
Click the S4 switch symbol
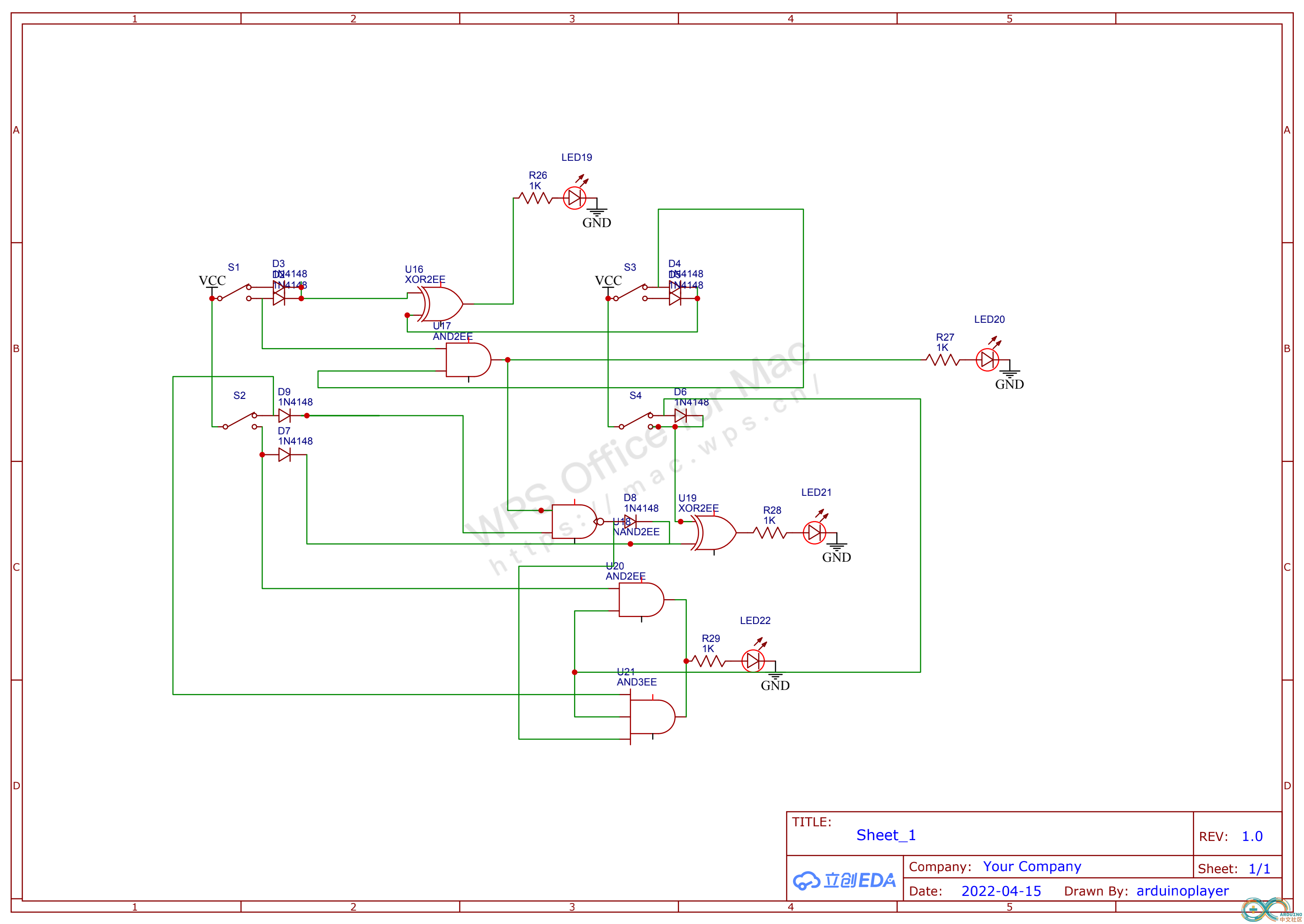click(x=636, y=420)
